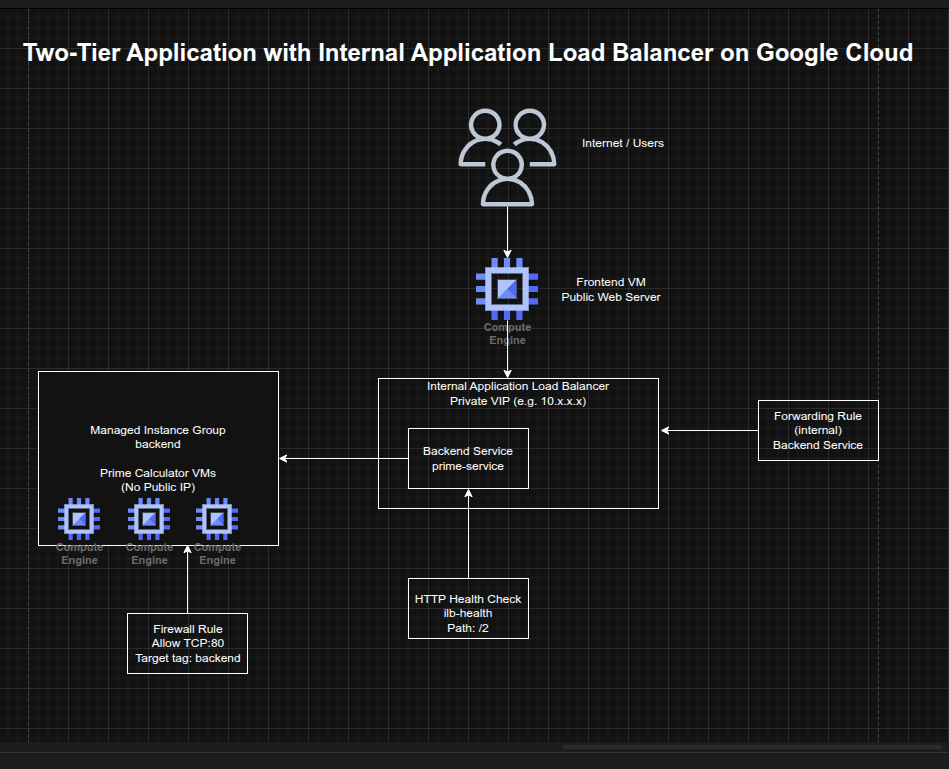Select the arrow from Forwarding Rule to load balancer
The height and width of the screenshot is (769, 949).
point(710,431)
